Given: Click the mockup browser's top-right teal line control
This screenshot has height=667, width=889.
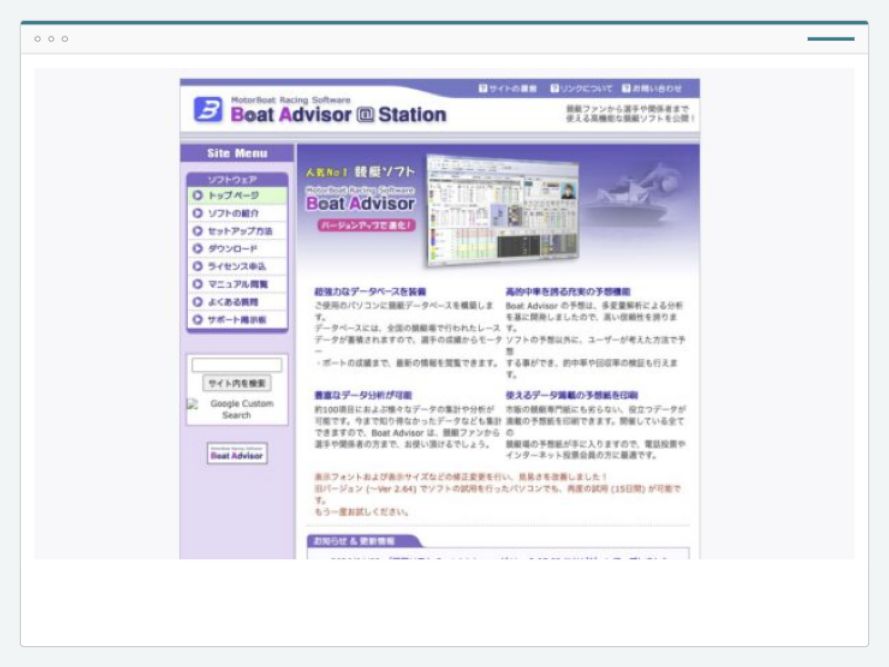Looking at the screenshot, I should point(831,39).
